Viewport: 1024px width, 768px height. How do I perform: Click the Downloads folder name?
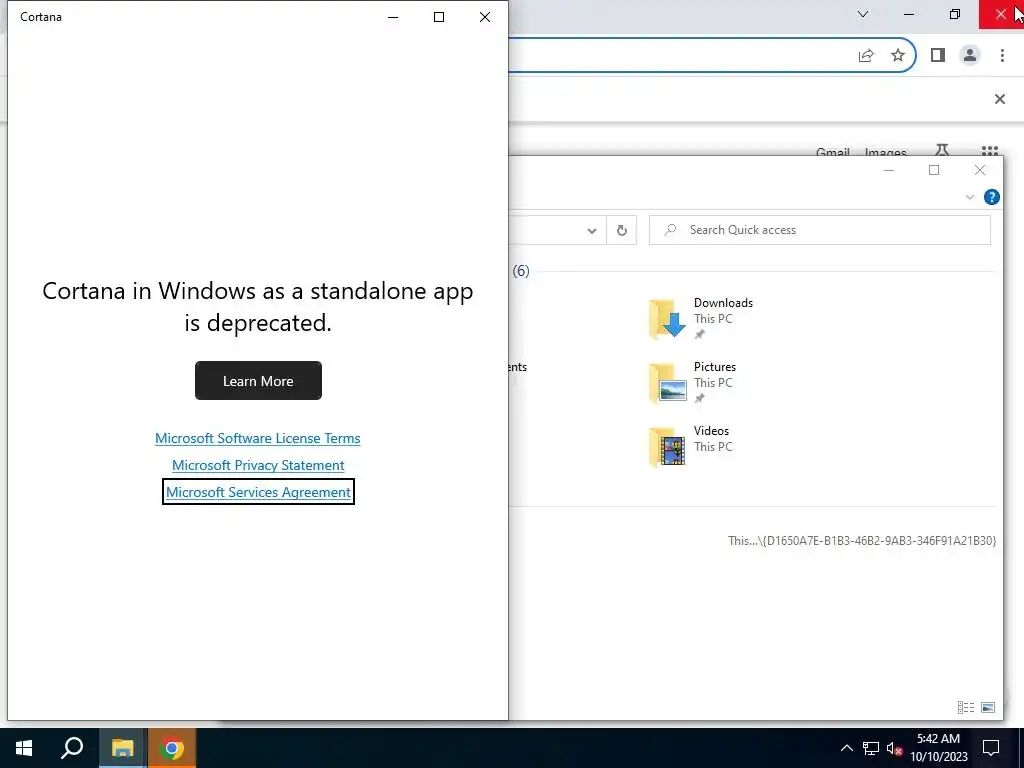[723, 303]
